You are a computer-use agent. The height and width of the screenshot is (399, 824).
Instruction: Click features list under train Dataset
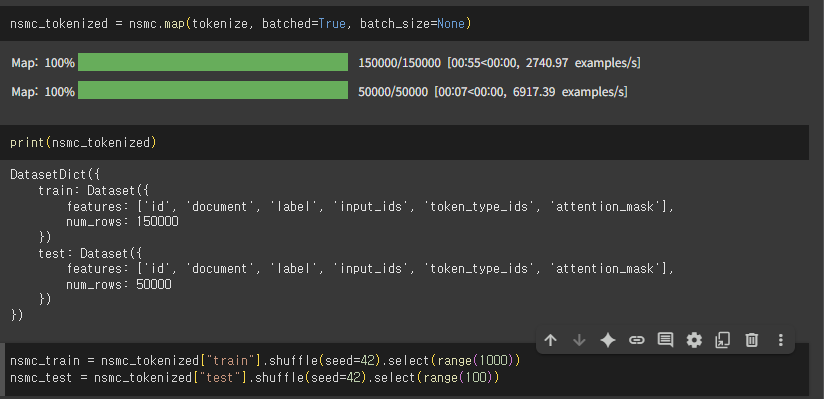(370, 207)
